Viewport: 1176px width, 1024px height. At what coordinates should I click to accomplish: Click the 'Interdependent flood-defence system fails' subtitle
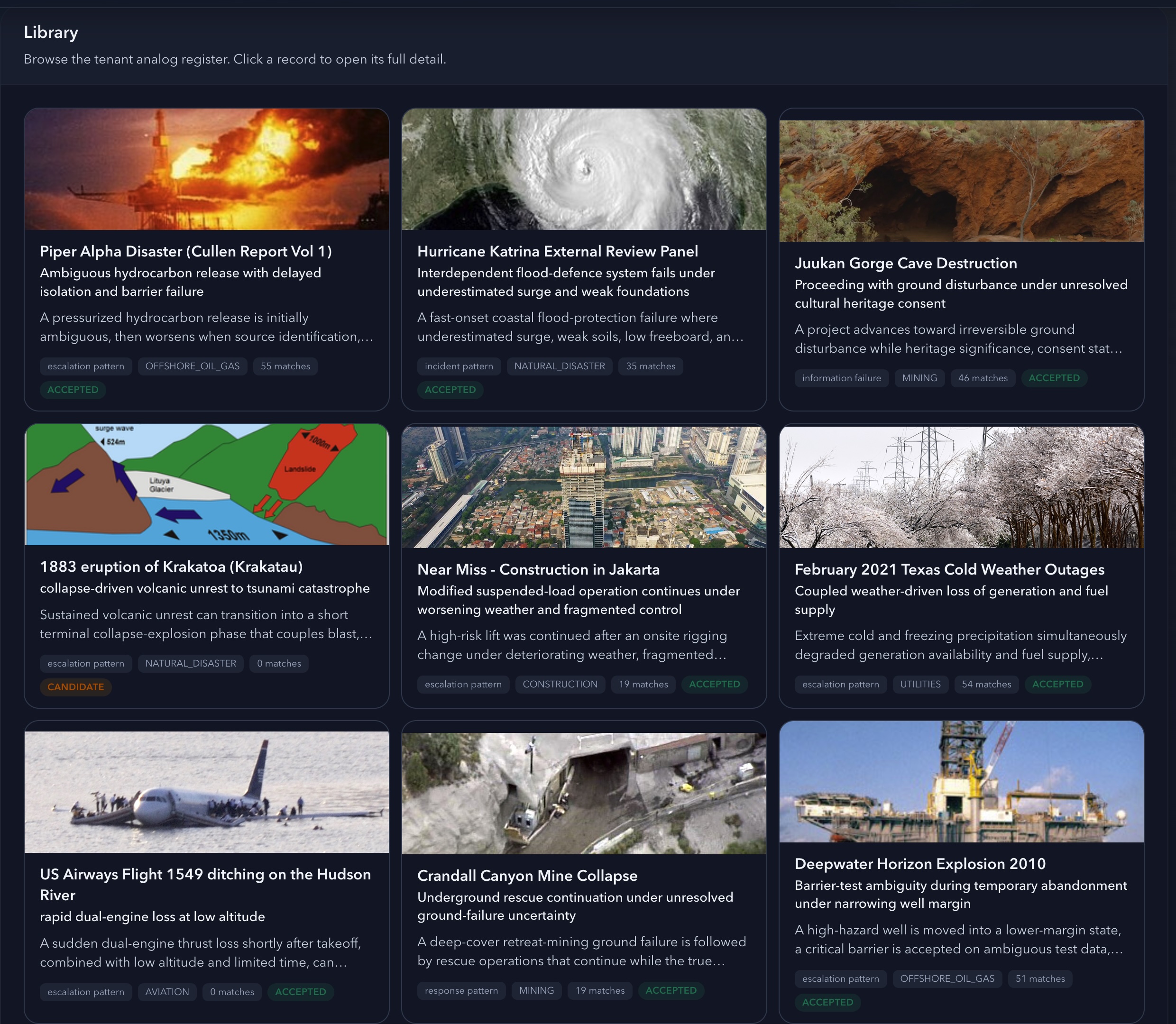(x=566, y=282)
